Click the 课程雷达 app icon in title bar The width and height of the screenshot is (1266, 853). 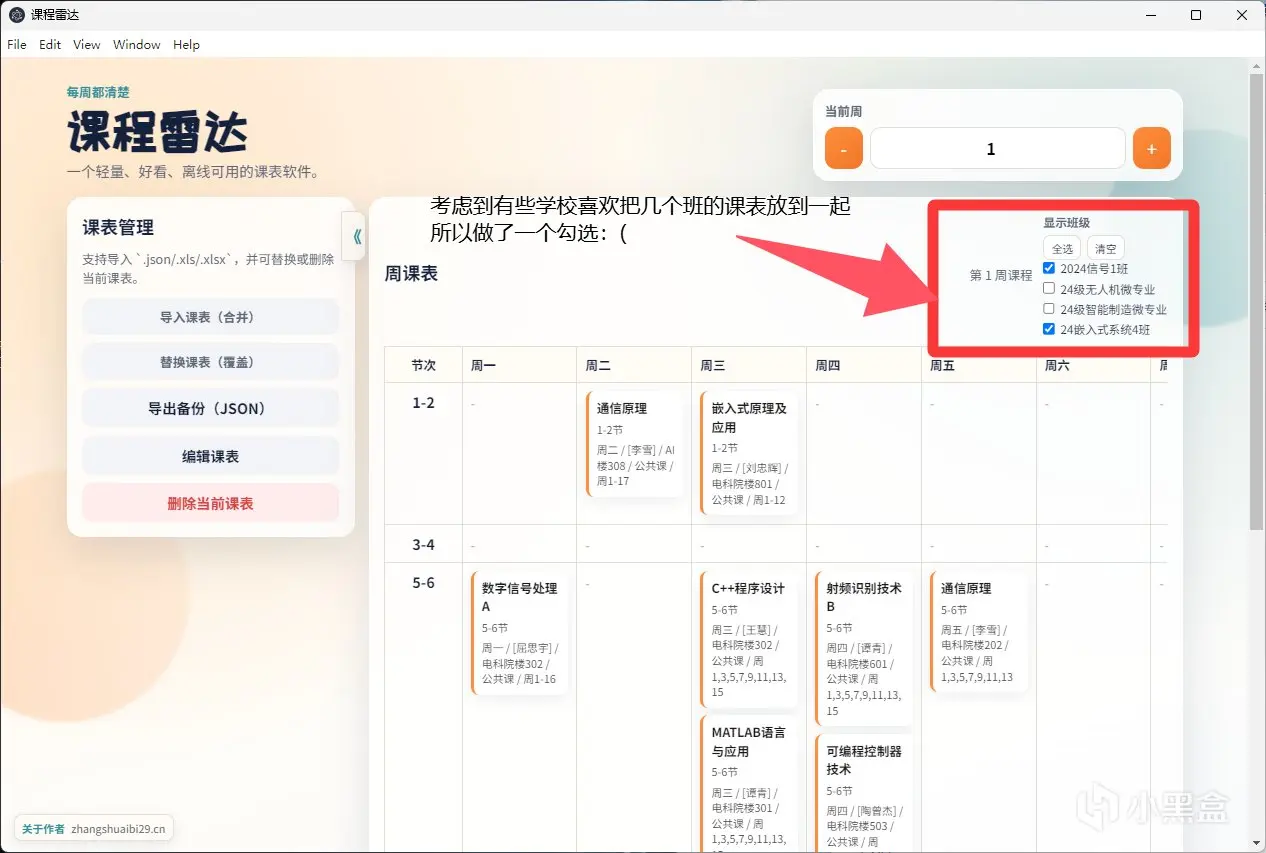click(x=16, y=15)
